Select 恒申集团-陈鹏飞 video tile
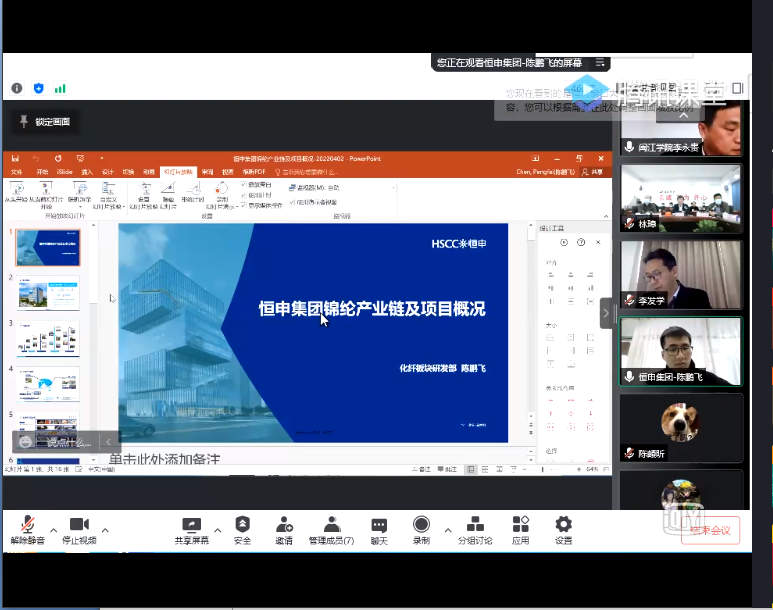773x610 pixels. click(680, 351)
